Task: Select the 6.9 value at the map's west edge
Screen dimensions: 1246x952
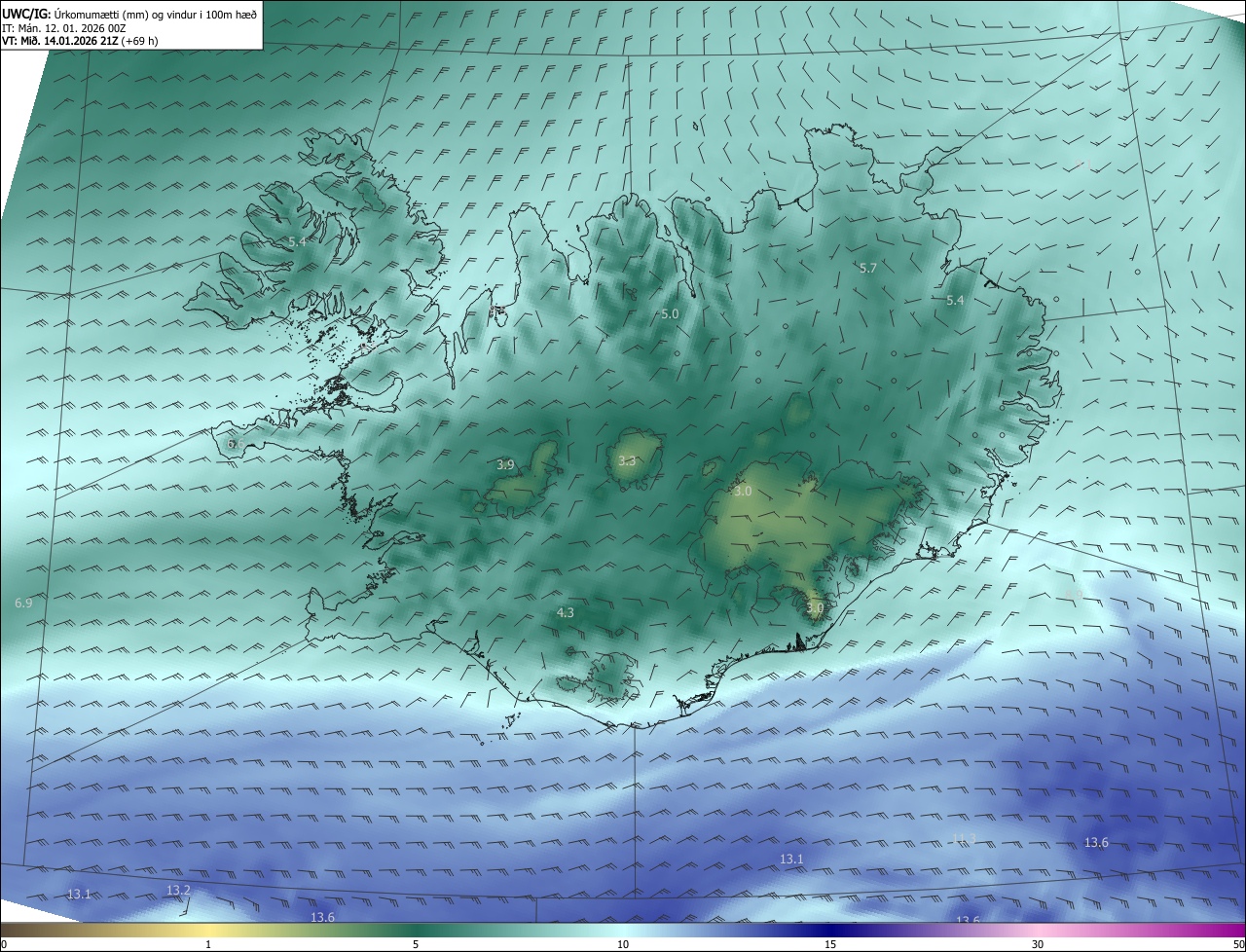Action: [x=23, y=604]
